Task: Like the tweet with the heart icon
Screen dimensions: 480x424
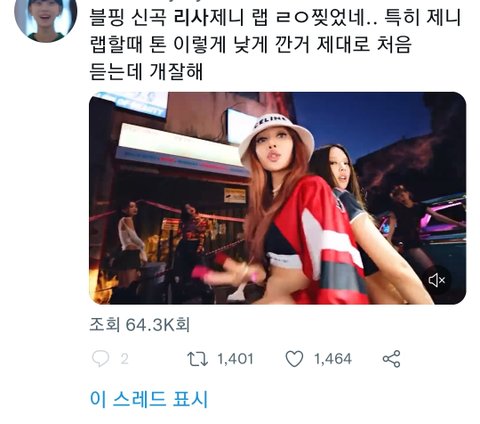Action: pyautogui.click(x=294, y=359)
